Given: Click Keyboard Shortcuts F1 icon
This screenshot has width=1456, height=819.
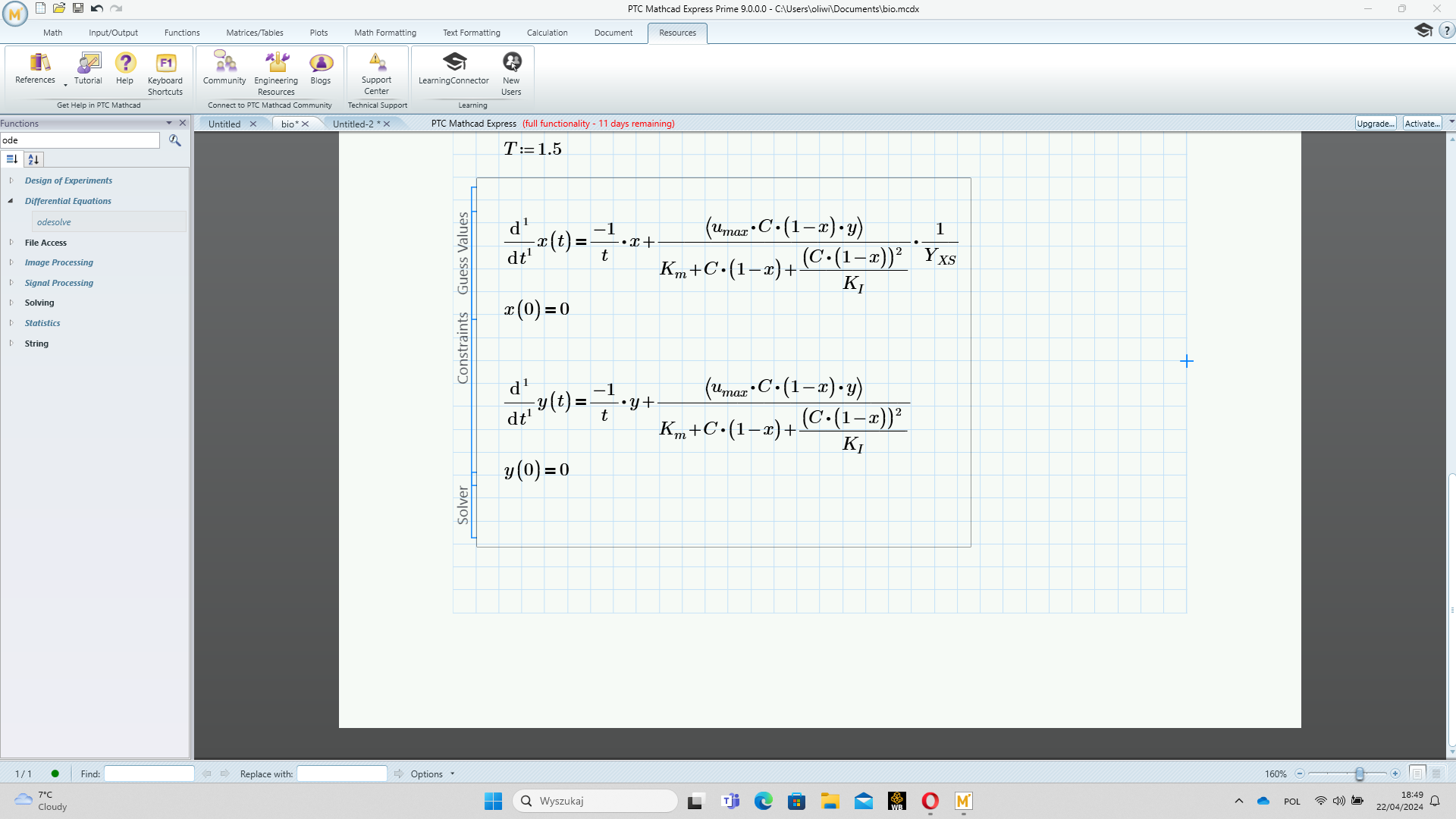Looking at the screenshot, I should (165, 67).
